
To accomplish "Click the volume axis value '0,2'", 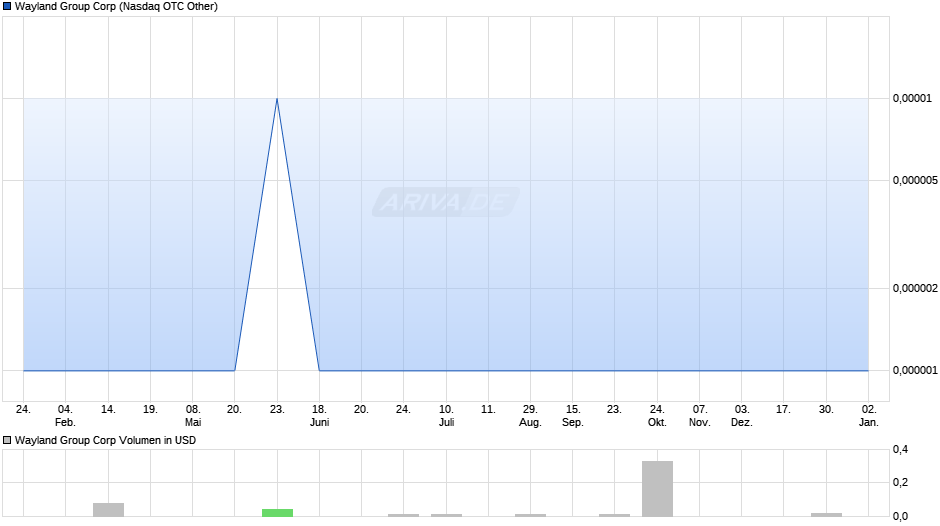I will (x=900, y=482).
